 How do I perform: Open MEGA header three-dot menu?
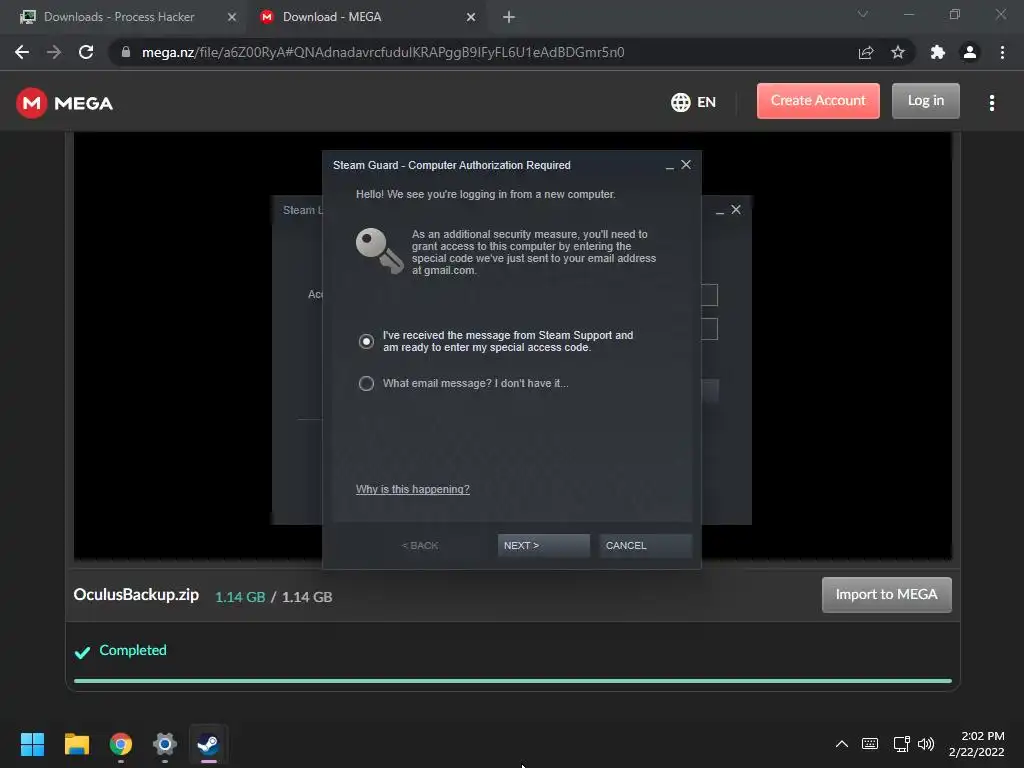point(992,103)
